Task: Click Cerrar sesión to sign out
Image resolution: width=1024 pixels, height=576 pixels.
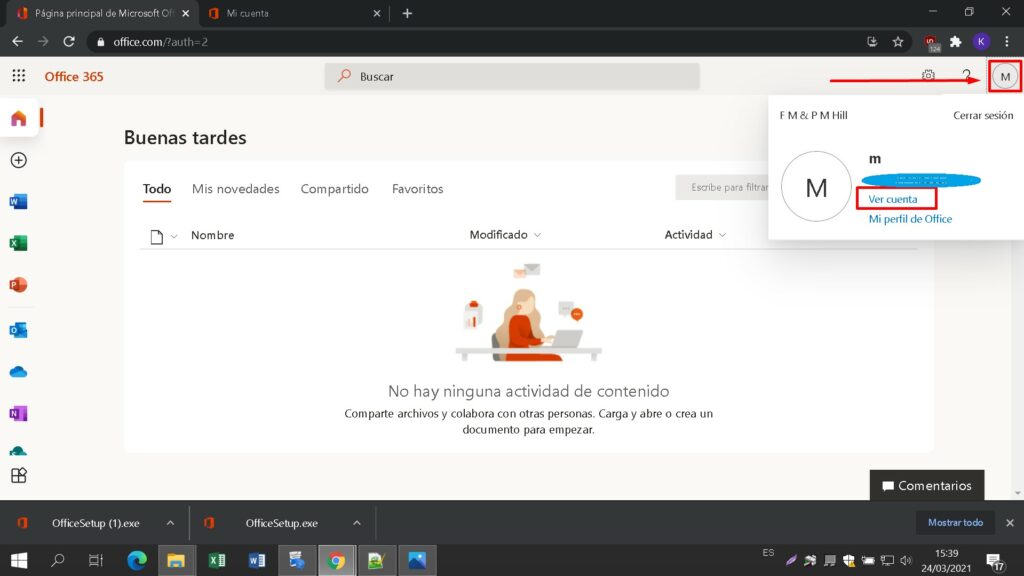Action: (983, 115)
